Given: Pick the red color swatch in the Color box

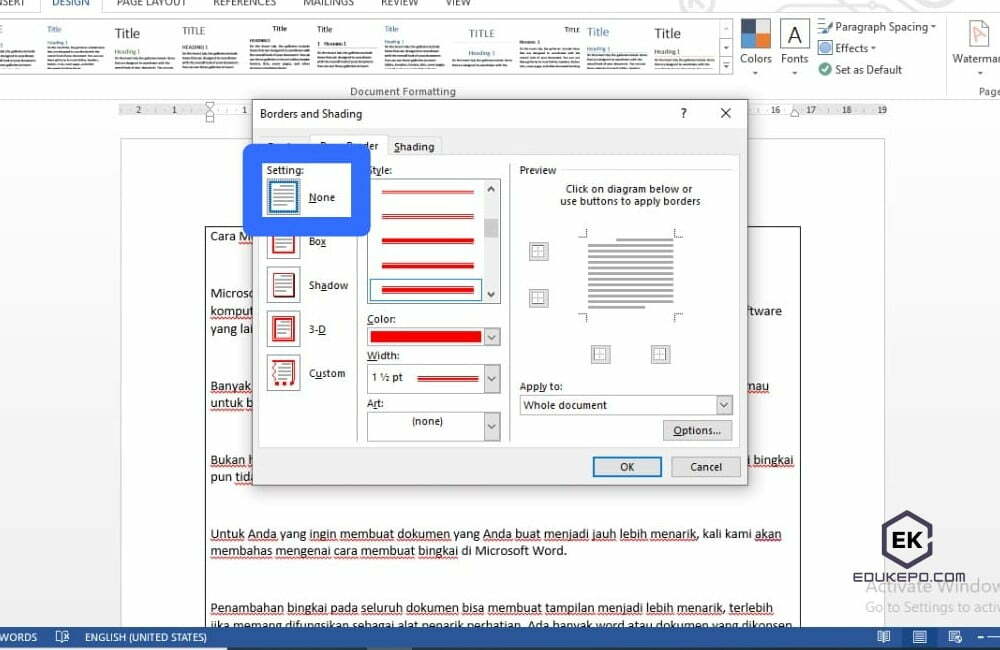Looking at the screenshot, I should tap(427, 336).
